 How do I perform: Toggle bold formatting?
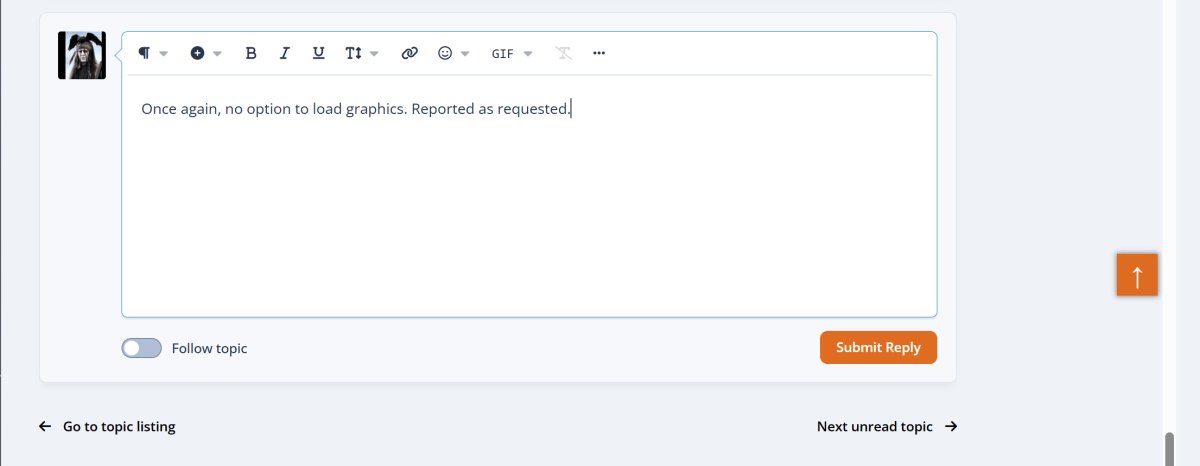pyautogui.click(x=251, y=53)
